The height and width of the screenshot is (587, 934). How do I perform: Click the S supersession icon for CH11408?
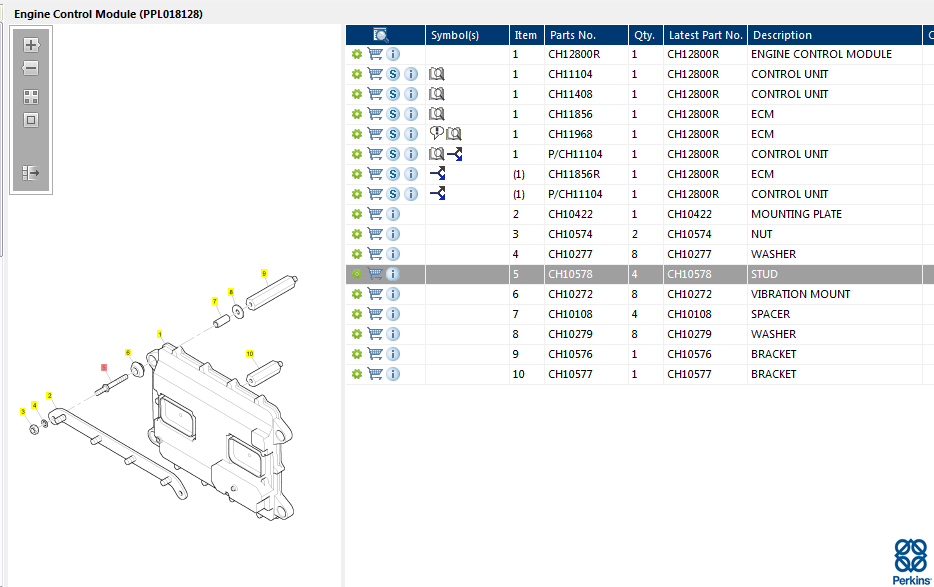394,94
